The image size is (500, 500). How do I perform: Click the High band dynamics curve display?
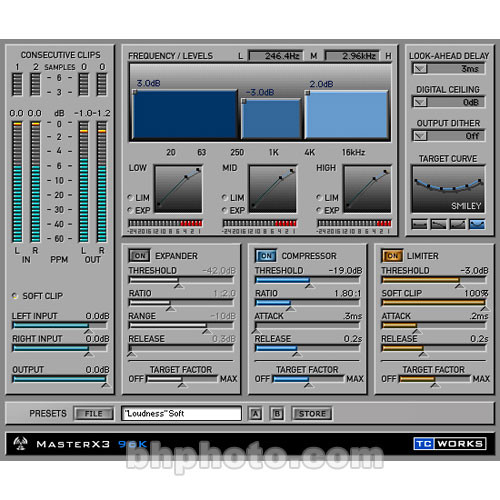(x=367, y=189)
